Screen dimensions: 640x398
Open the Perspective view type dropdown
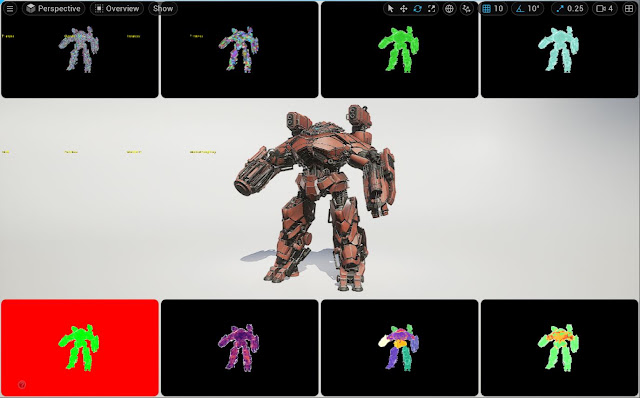(x=53, y=9)
